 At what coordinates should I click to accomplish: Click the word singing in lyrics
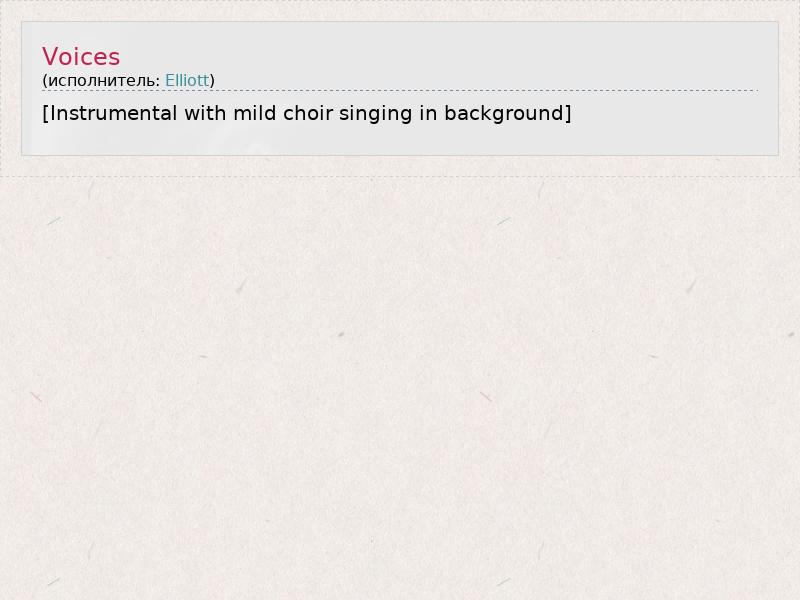point(376,113)
